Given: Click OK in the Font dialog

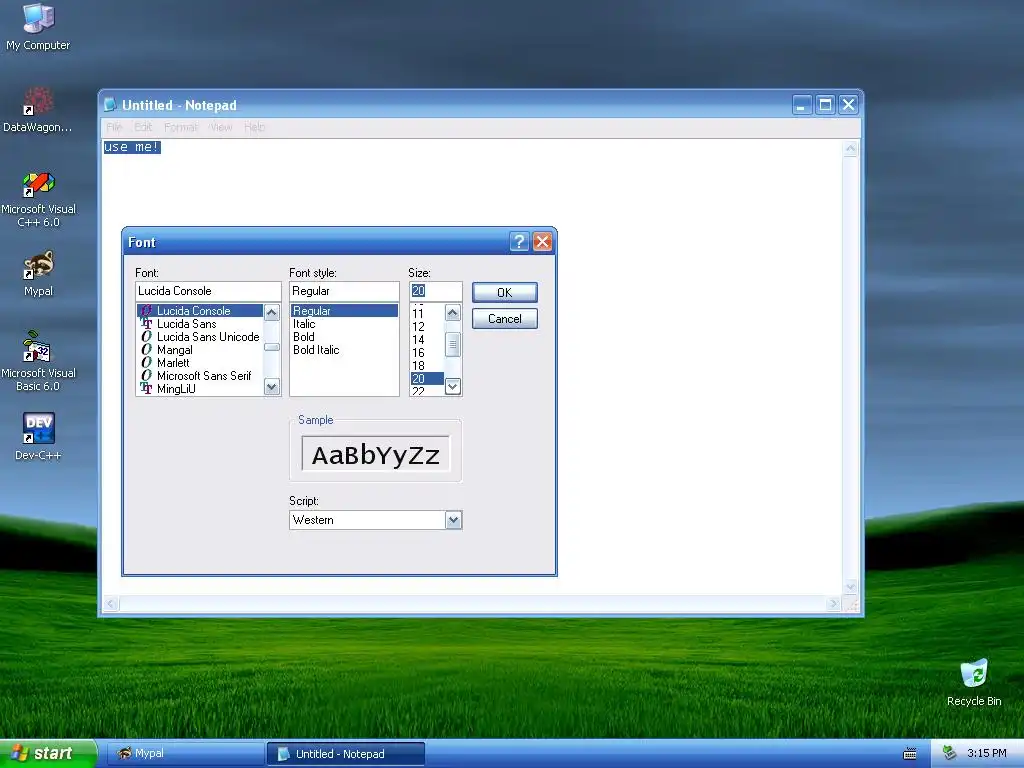Looking at the screenshot, I should click(x=505, y=293).
